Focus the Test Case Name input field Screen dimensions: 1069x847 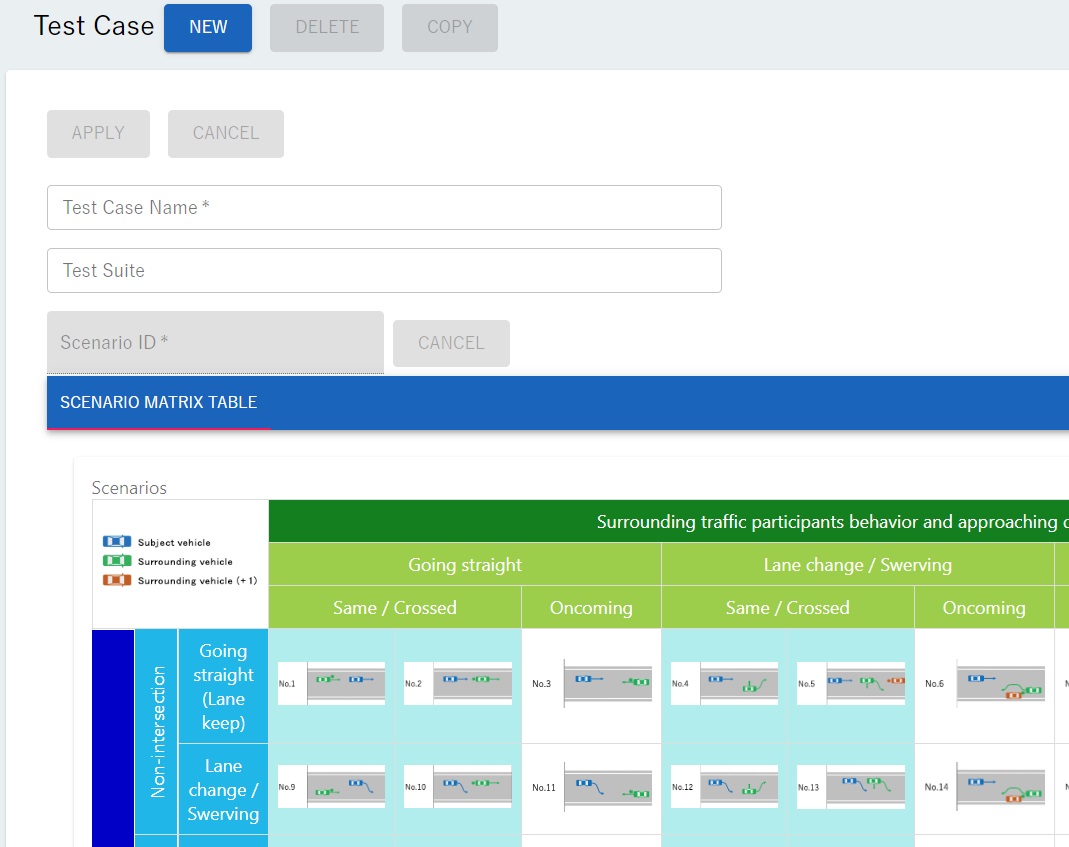coord(384,207)
